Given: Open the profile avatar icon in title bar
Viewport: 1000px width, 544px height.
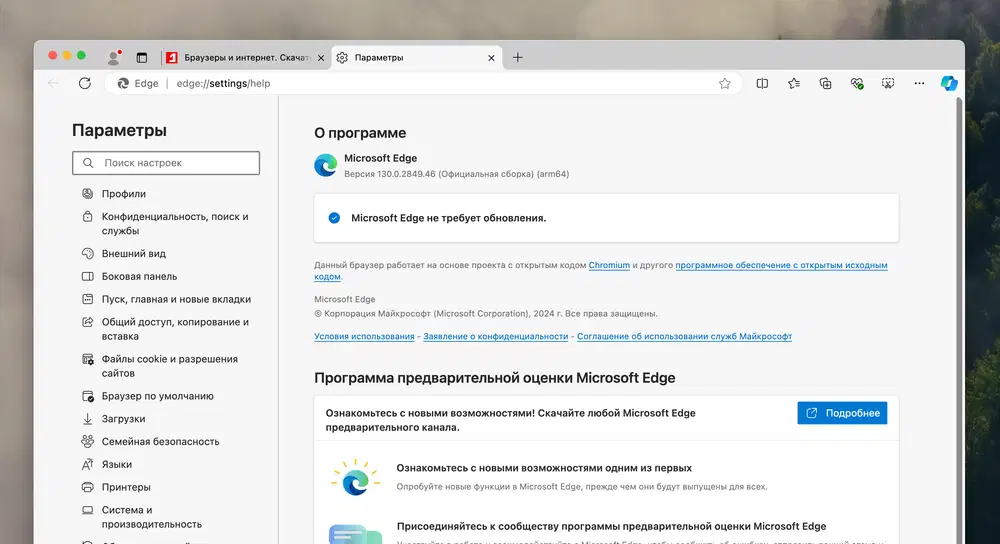Looking at the screenshot, I should point(114,57).
